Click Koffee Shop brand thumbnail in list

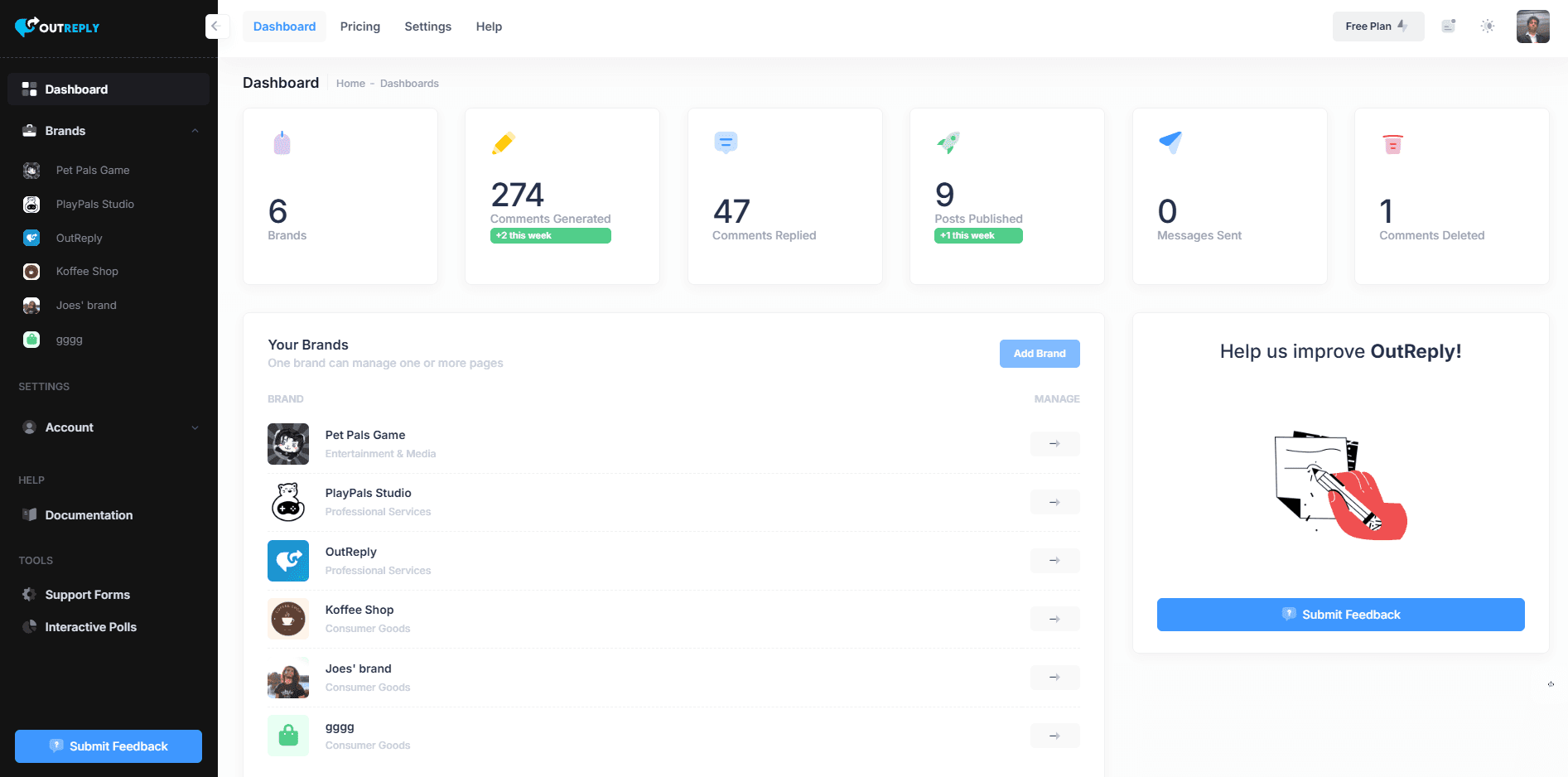pyautogui.click(x=288, y=619)
